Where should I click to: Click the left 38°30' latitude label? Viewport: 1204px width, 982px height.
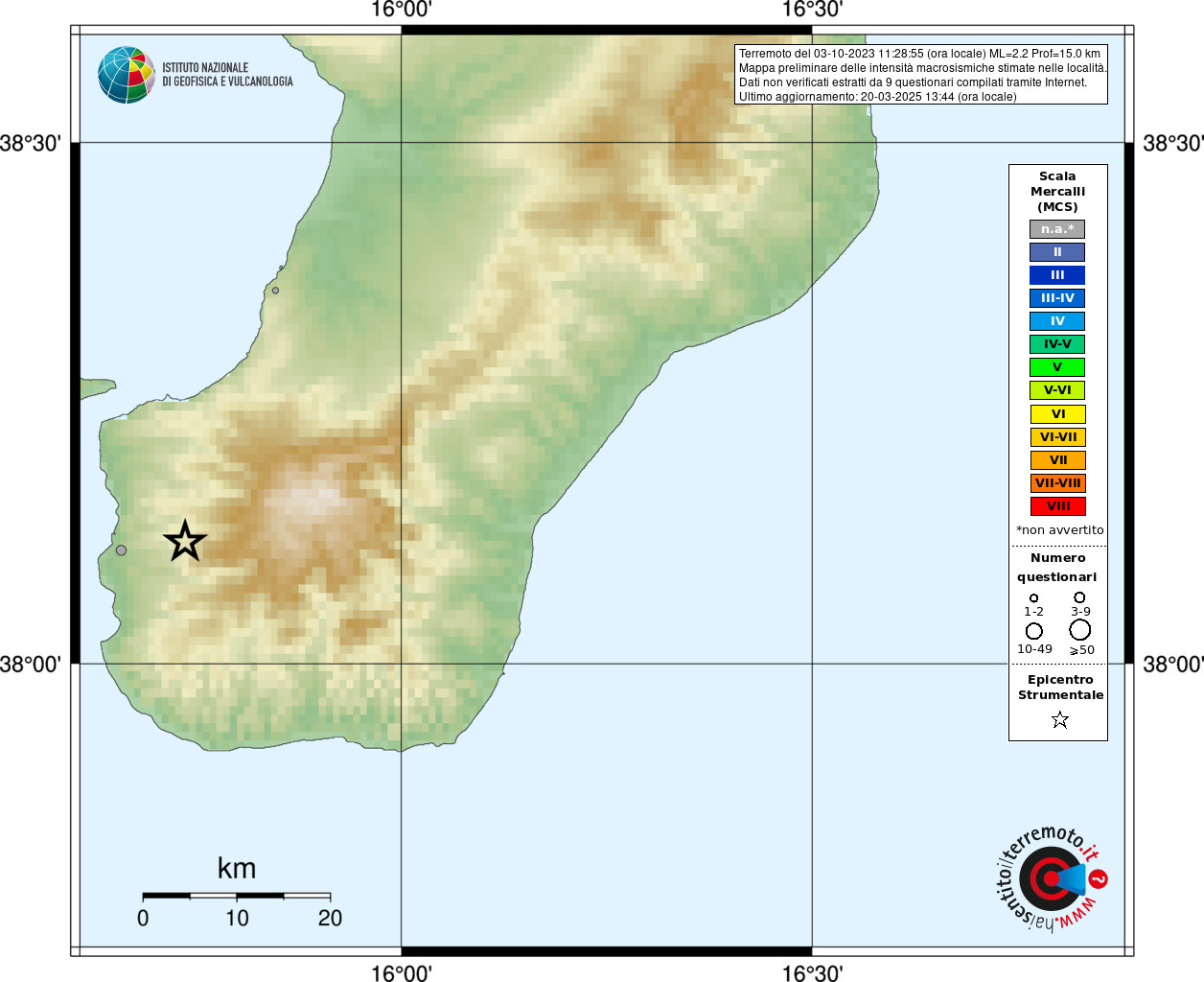click(x=31, y=144)
